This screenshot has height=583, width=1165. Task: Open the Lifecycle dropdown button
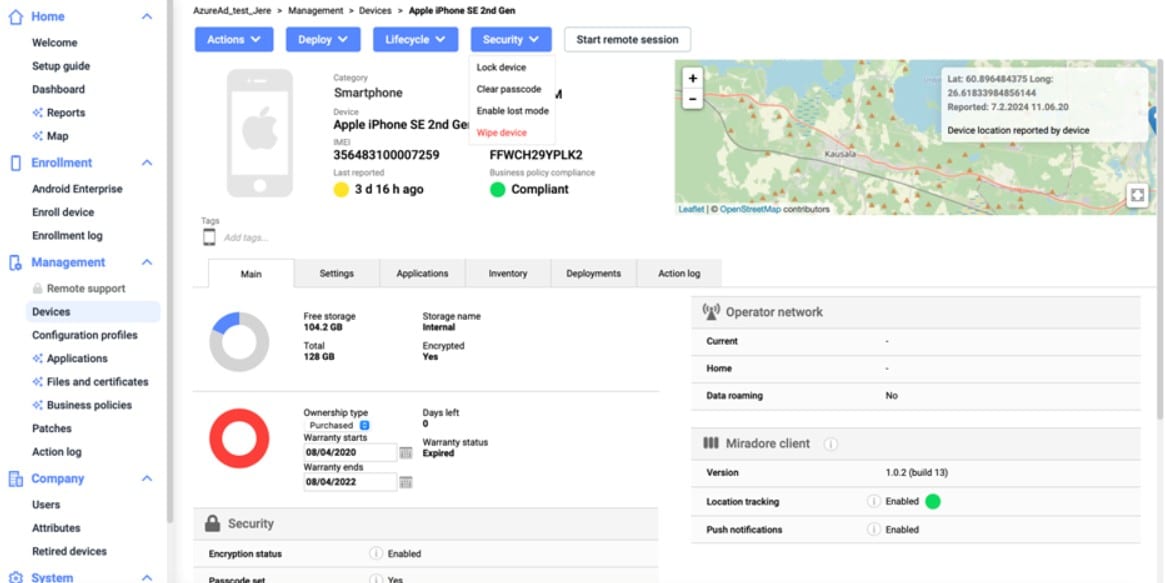coord(415,39)
